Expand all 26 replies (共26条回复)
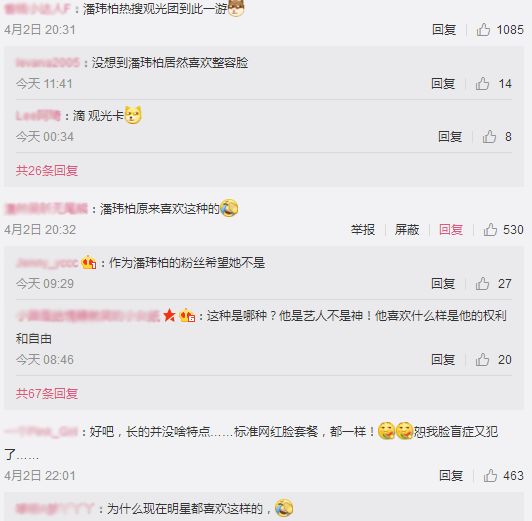 click(x=47, y=170)
